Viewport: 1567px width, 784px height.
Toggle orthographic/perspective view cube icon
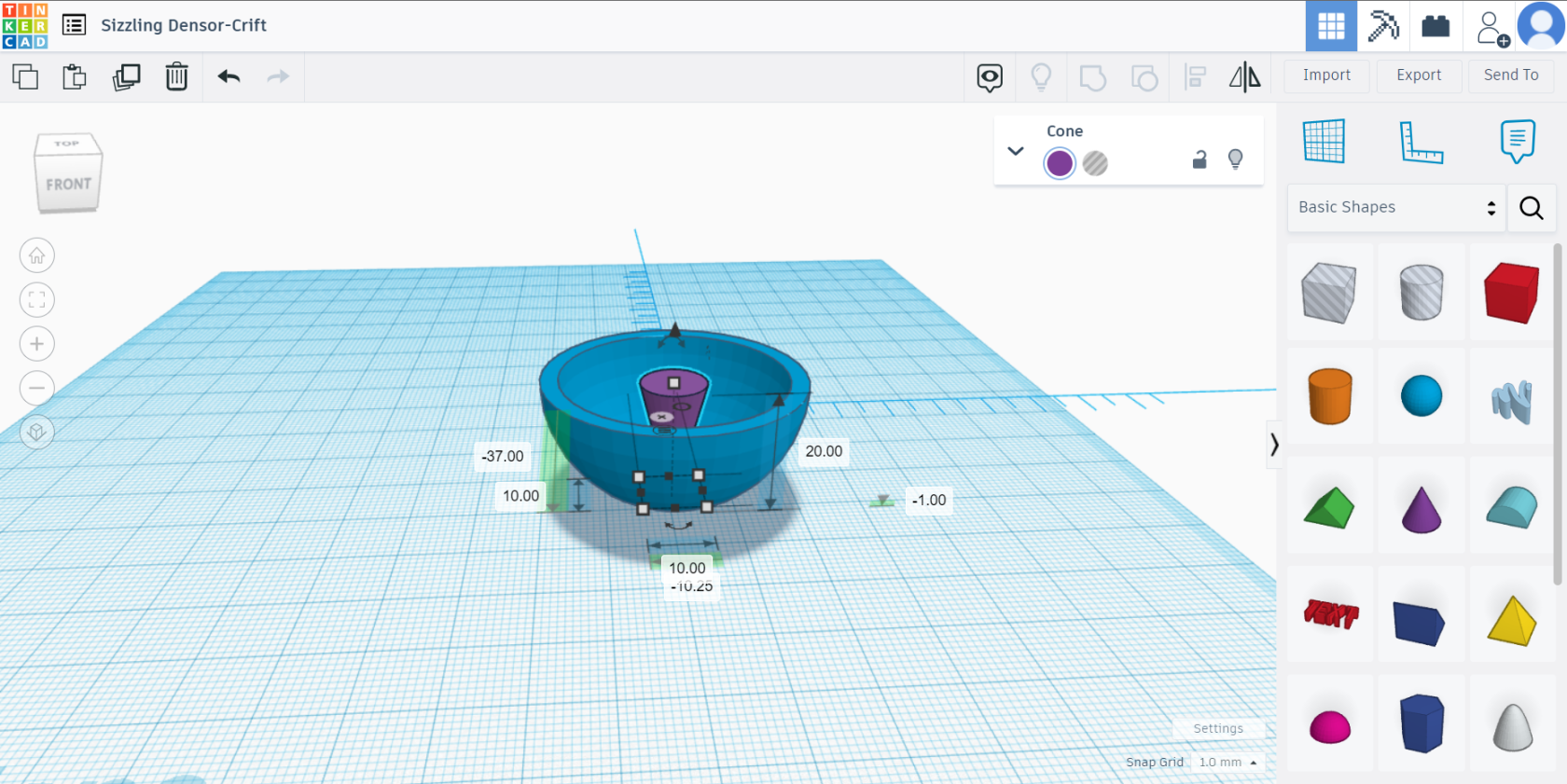(37, 432)
